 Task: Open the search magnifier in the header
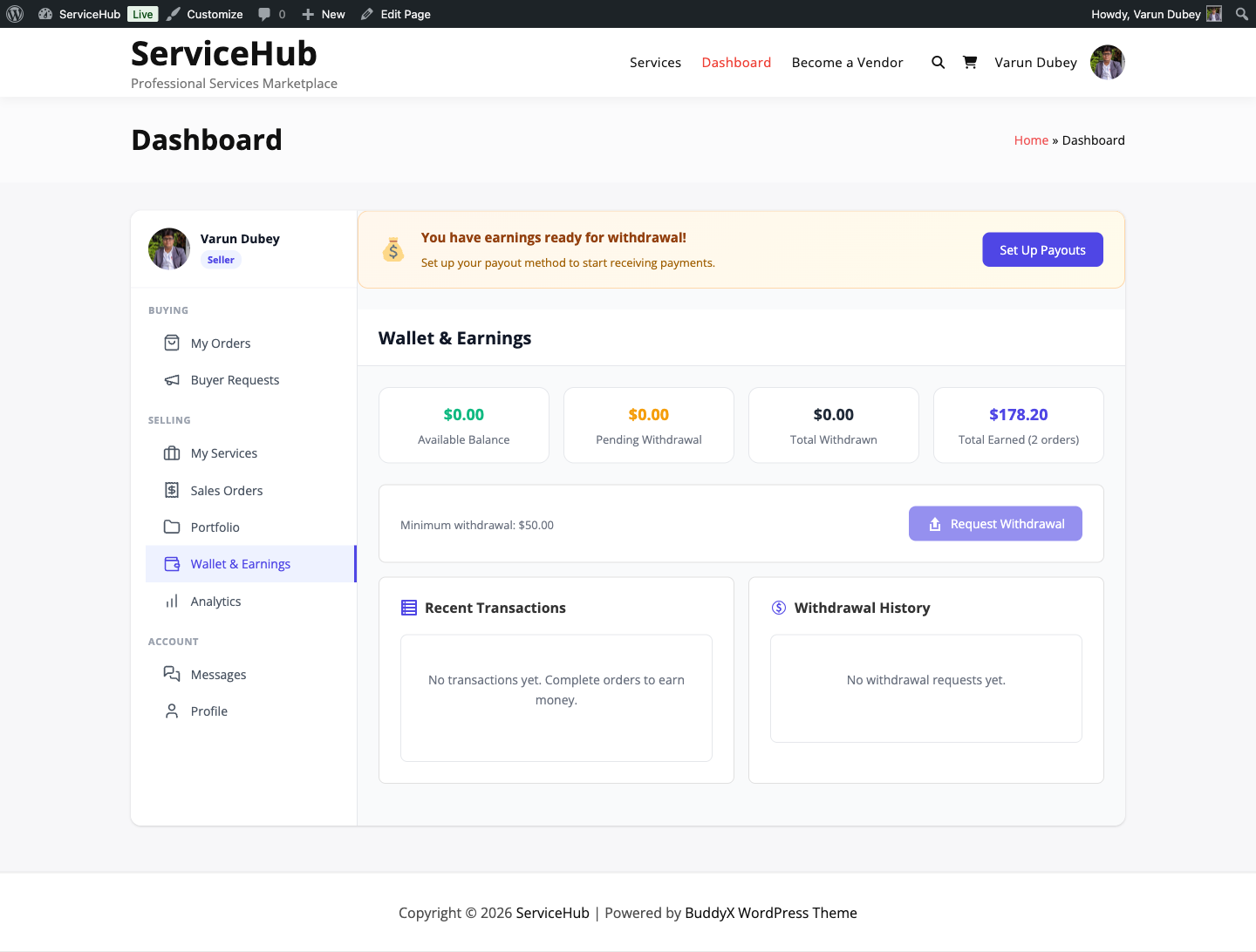coord(938,62)
